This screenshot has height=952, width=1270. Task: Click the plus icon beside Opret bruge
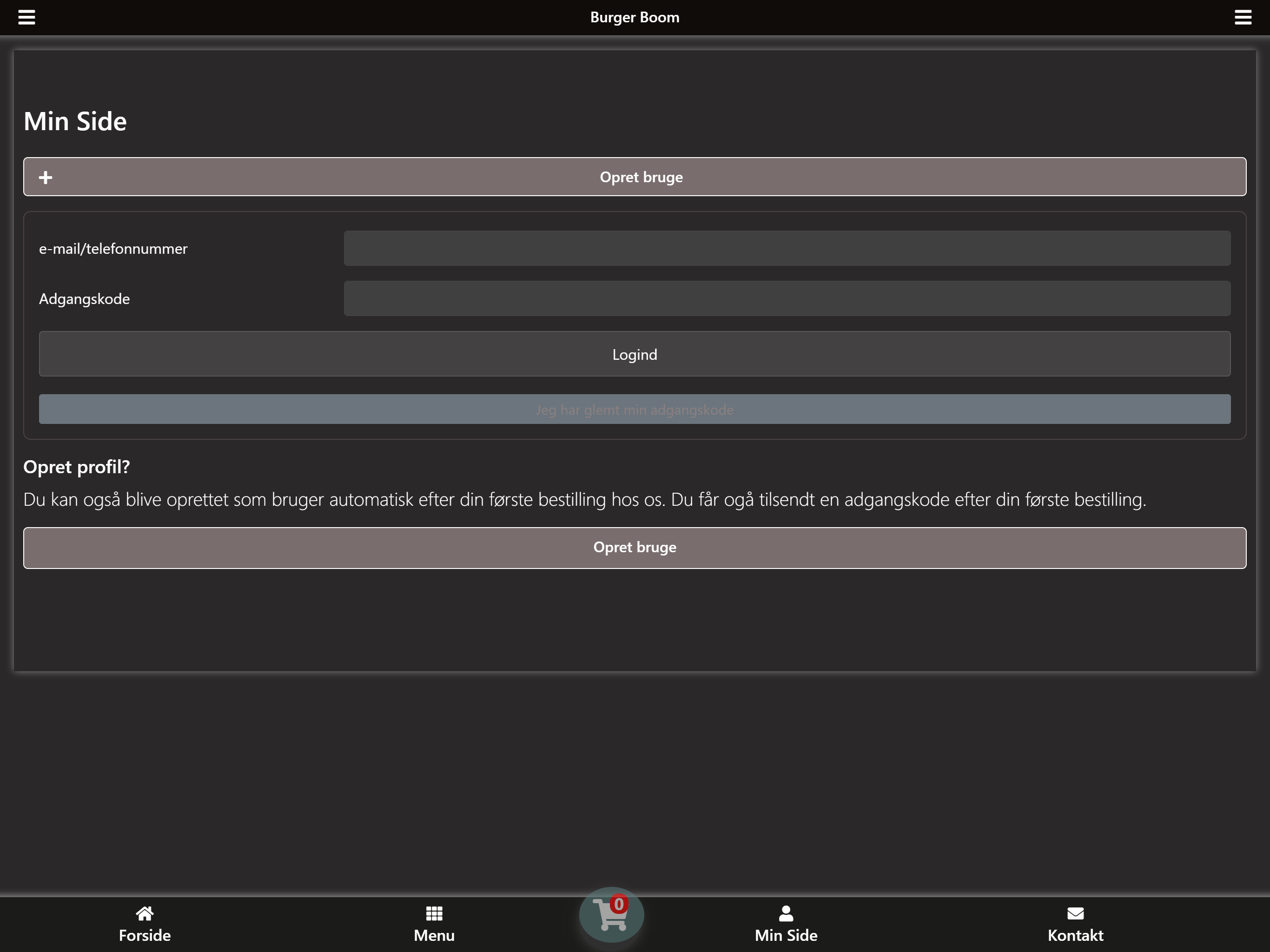pos(46,178)
